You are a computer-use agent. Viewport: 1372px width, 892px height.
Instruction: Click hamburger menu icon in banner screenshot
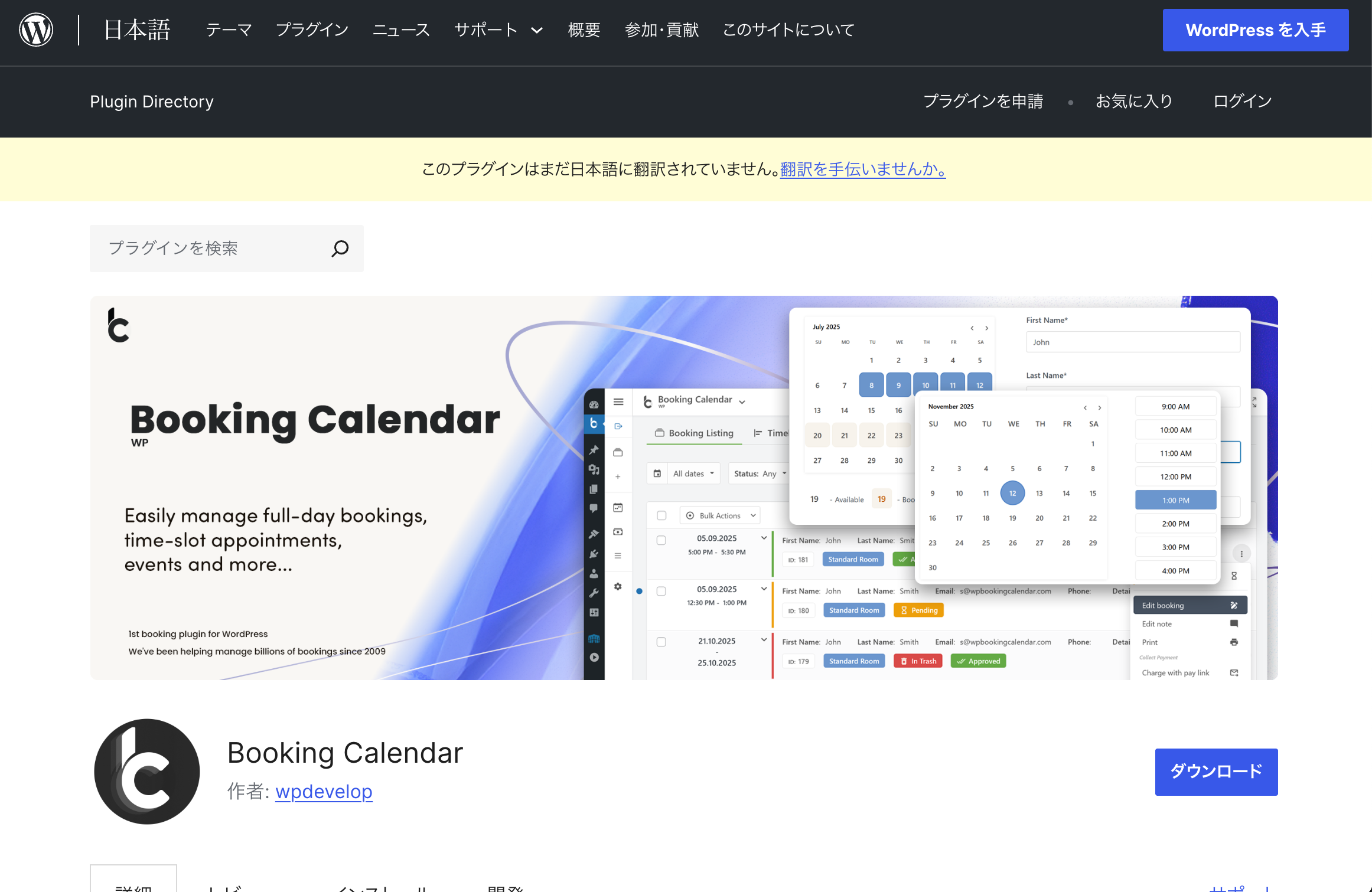click(x=618, y=402)
